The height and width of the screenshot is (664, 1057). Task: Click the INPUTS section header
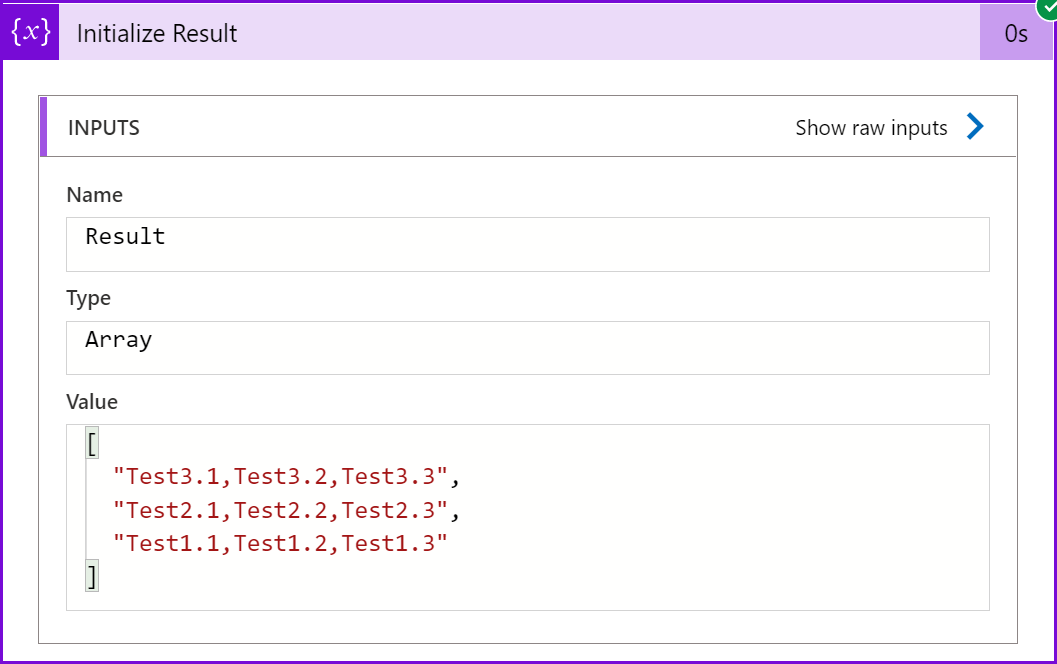click(x=104, y=127)
